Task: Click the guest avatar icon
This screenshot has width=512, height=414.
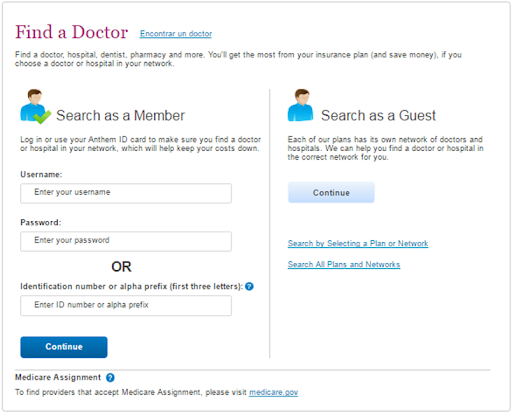Action: click(300, 105)
